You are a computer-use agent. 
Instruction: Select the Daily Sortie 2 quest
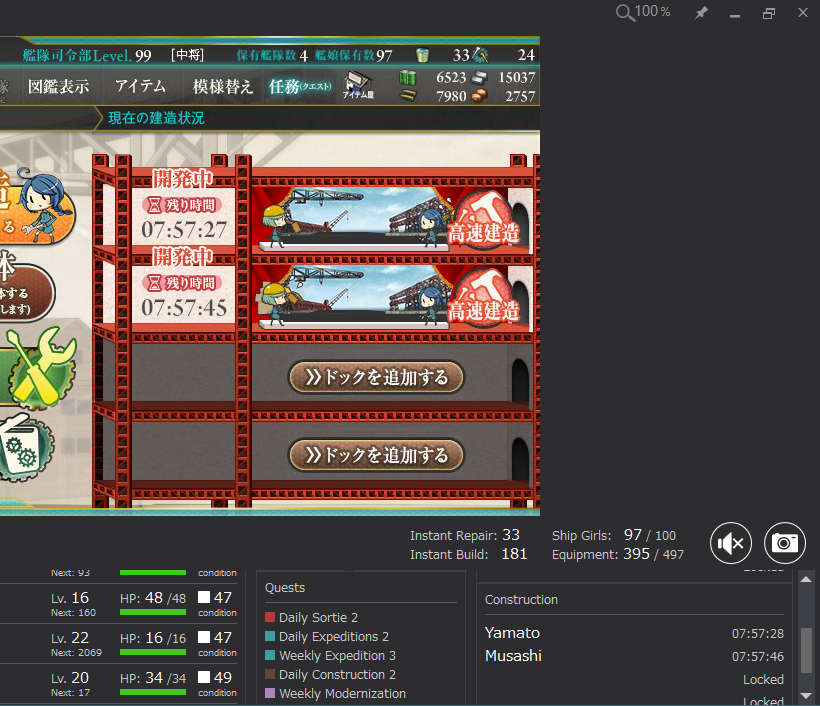[x=318, y=618]
